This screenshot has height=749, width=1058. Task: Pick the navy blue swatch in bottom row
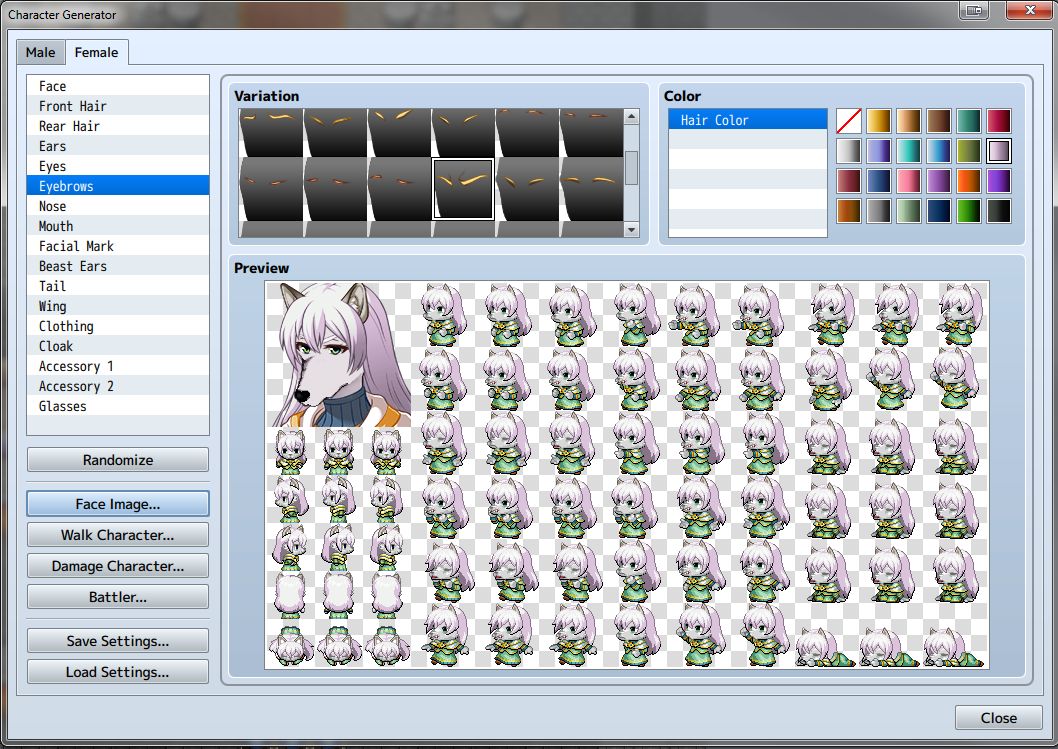(x=939, y=211)
